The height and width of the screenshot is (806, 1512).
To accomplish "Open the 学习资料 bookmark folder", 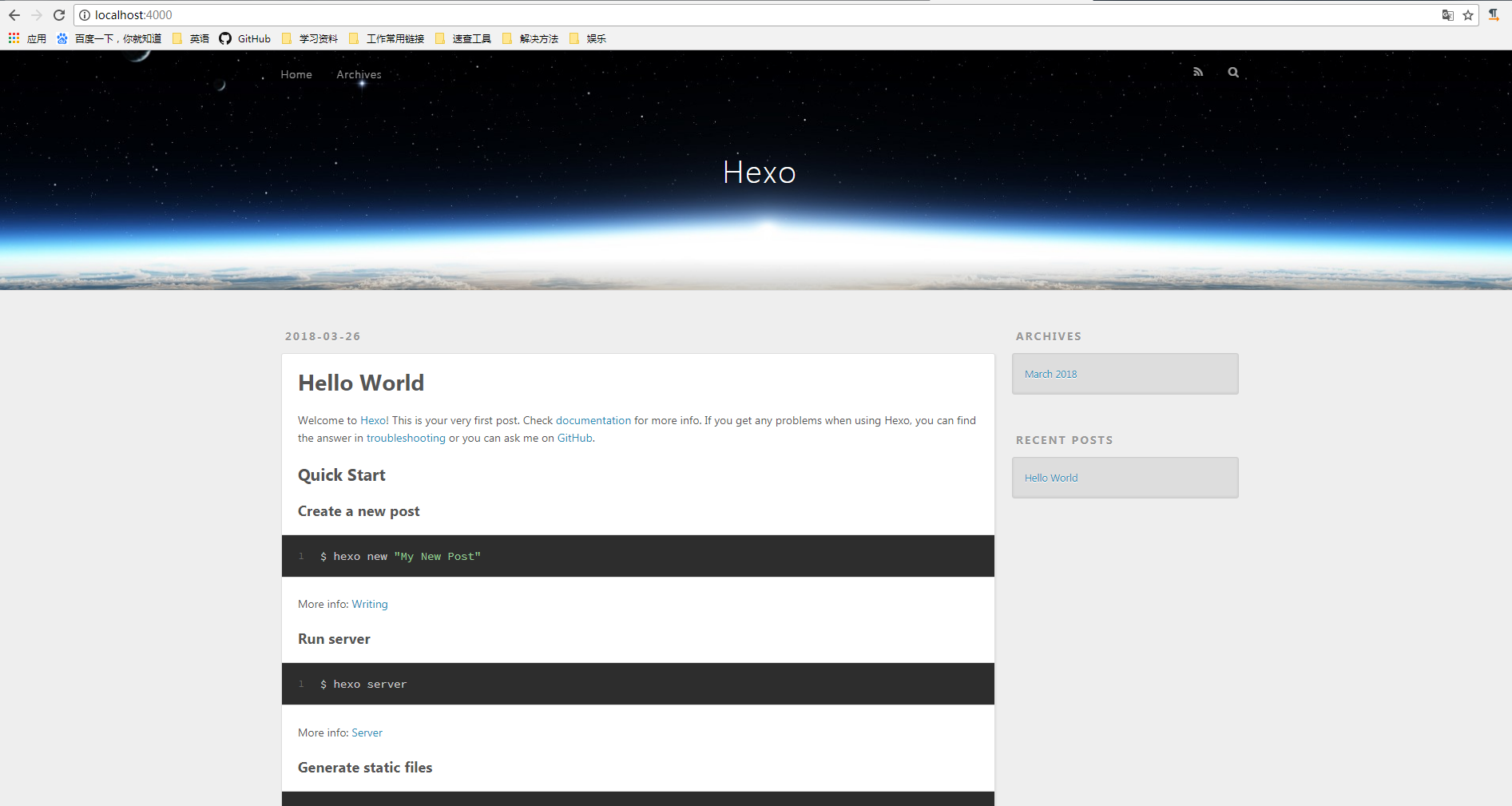I will [x=310, y=38].
